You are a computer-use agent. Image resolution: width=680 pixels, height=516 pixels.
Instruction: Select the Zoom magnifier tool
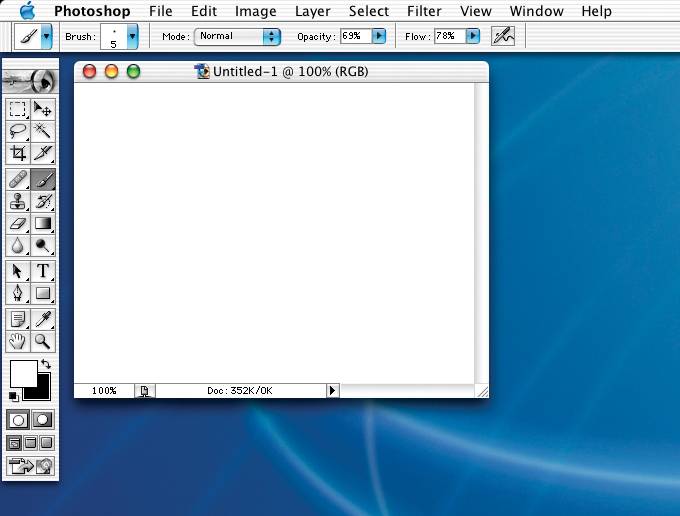point(43,341)
